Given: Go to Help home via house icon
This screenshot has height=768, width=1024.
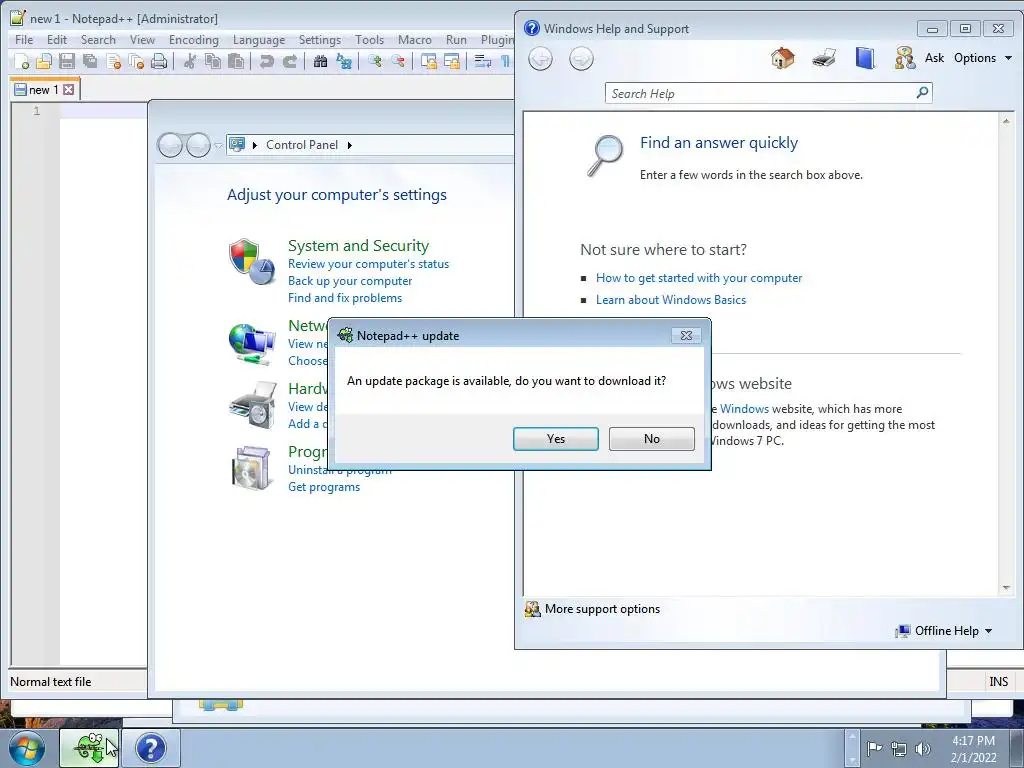Looking at the screenshot, I should [782, 58].
